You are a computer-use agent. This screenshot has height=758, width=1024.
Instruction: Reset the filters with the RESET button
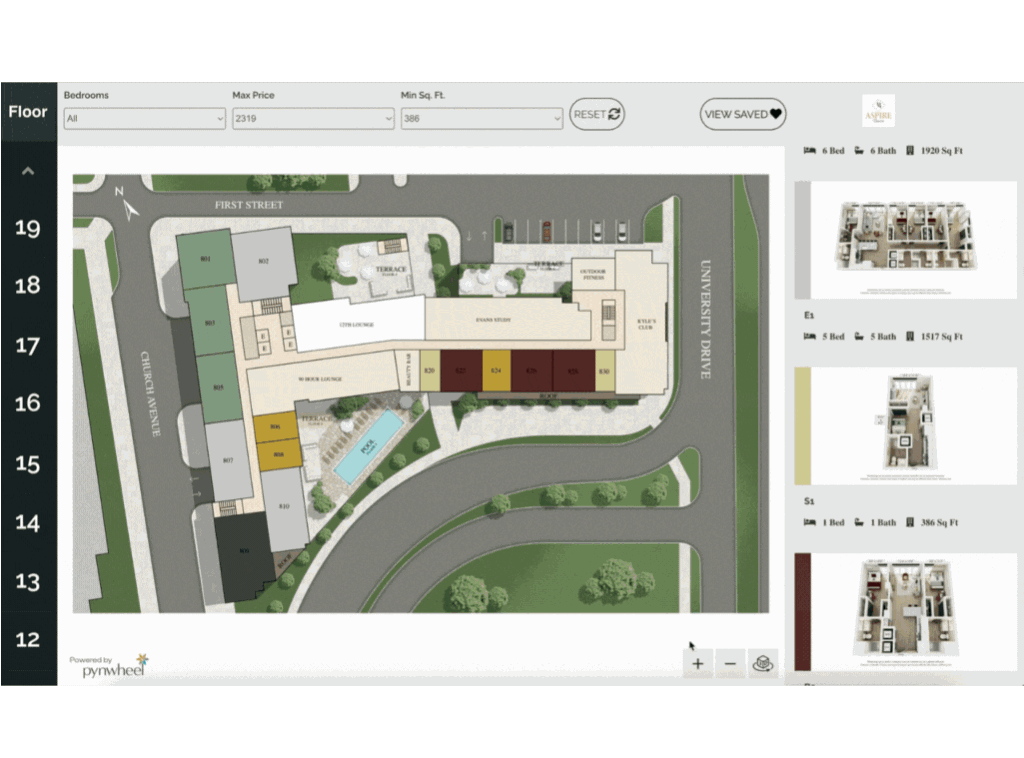[597, 114]
